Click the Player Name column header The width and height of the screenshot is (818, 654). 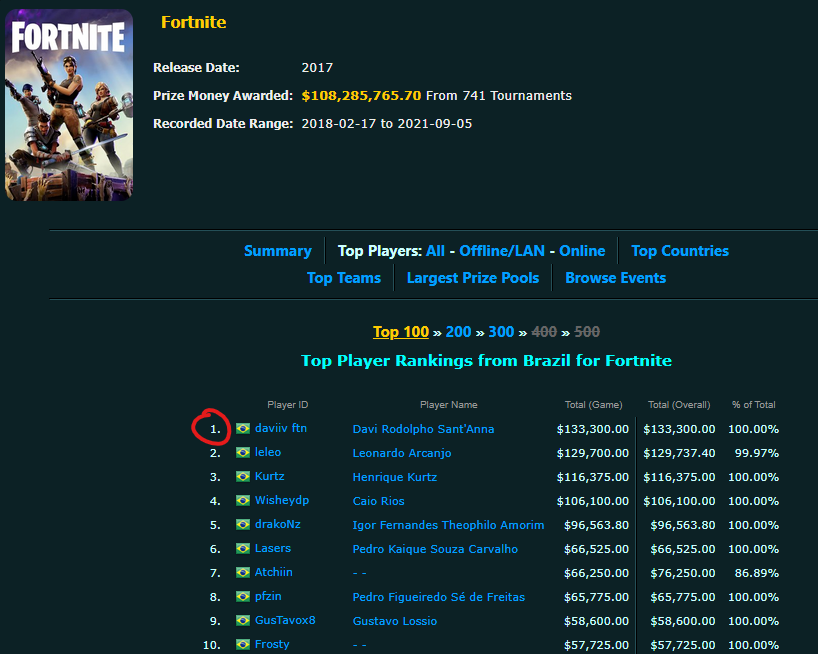[449, 405]
